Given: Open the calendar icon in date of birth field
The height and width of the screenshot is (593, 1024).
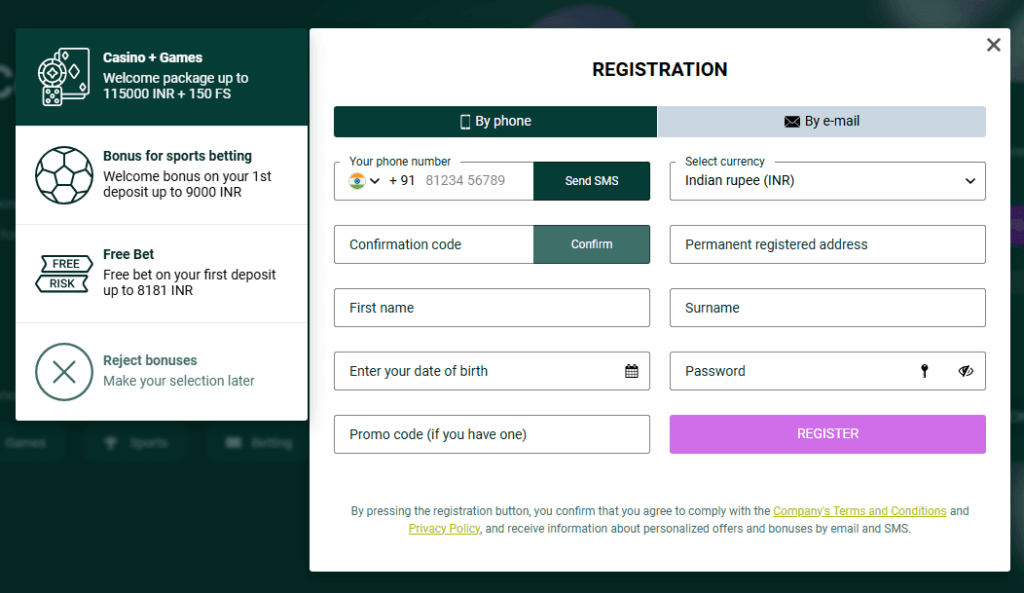Looking at the screenshot, I should pos(631,371).
